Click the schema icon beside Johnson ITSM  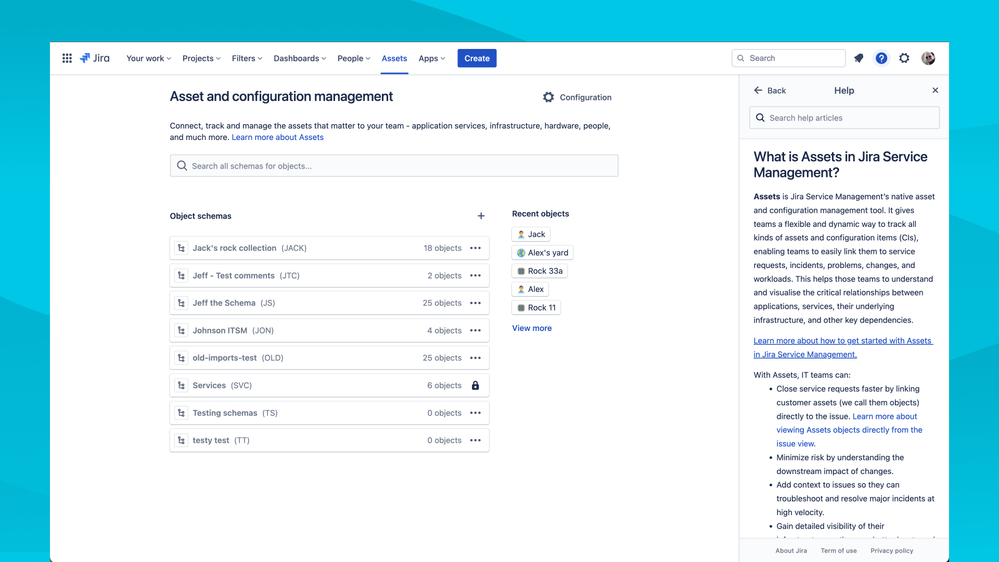pyautogui.click(x=182, y=330)
